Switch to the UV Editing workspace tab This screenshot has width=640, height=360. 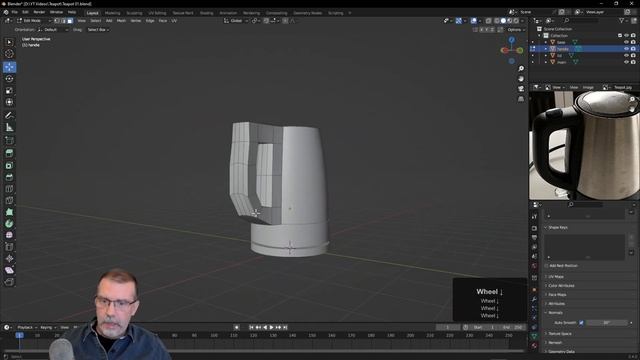157,13
